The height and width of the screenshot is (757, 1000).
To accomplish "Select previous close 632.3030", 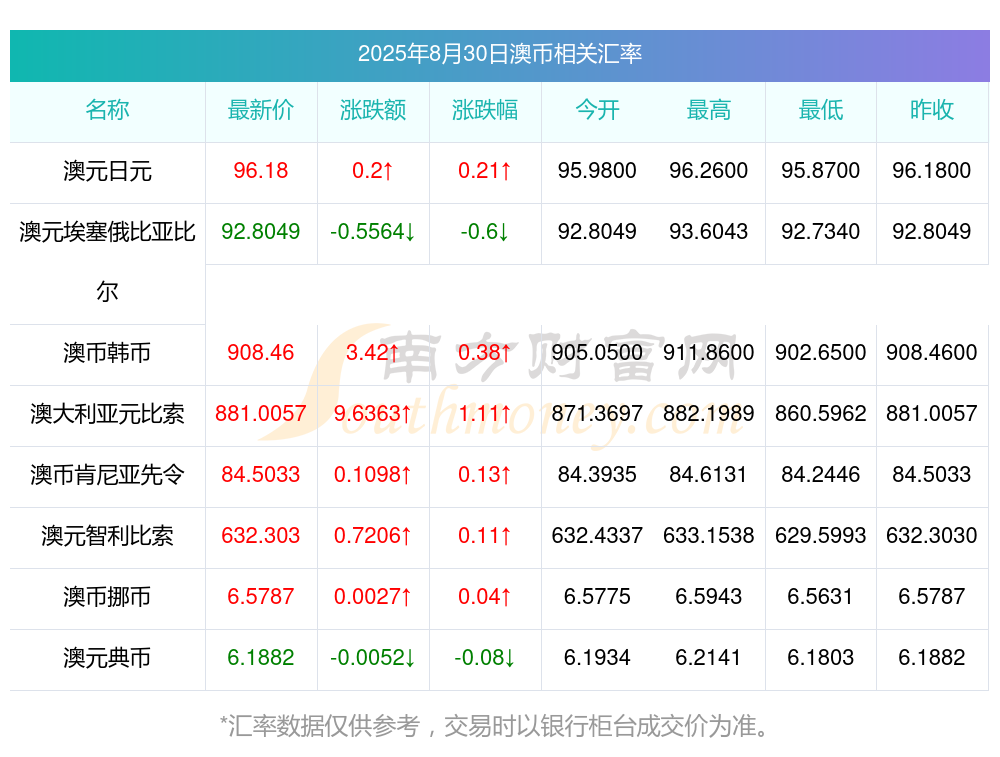I will [x=932, y=535].
